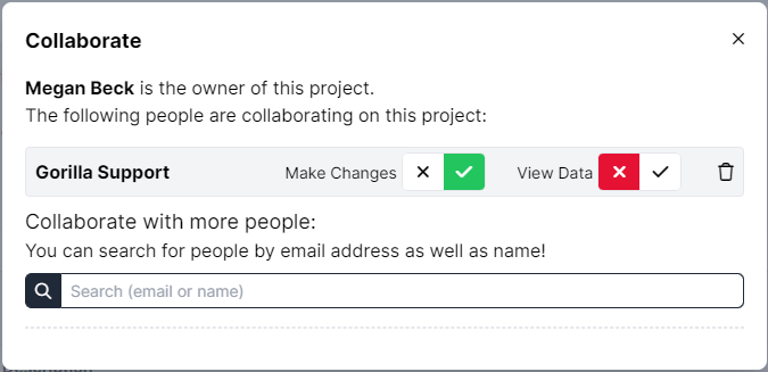This screenshot has height=372, width=768.
Task: Deny View Data with the red X
Action: pyautogui.click(x=619, y=172)
